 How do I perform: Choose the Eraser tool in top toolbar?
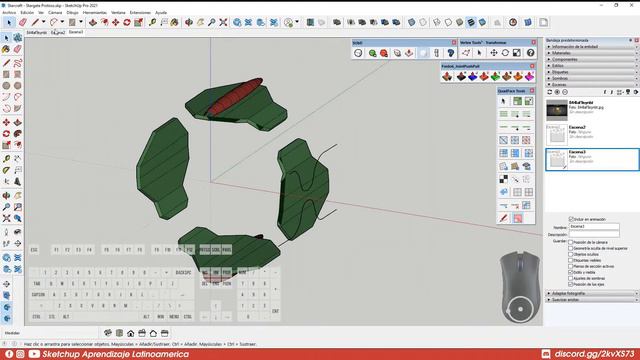[22, 22]
